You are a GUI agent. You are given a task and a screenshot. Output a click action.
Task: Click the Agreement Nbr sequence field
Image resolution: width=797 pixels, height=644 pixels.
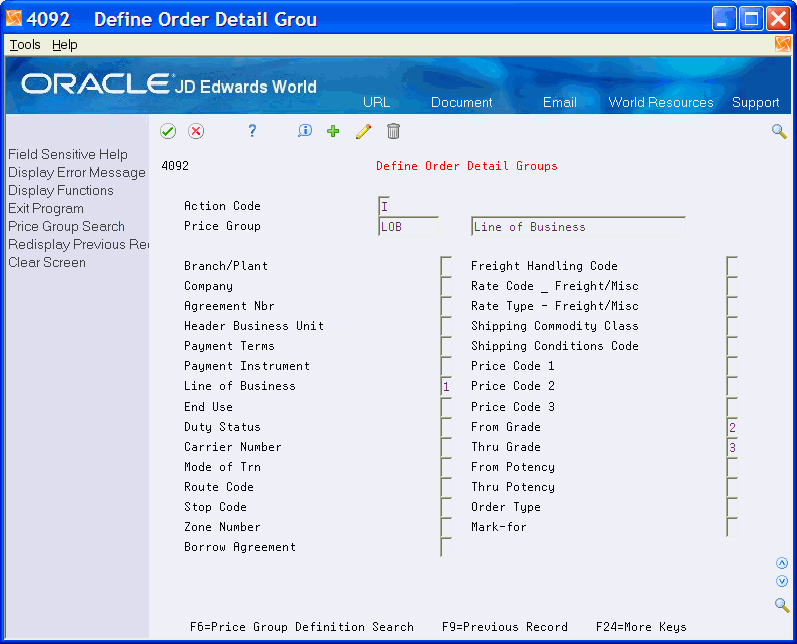[446, 306]
